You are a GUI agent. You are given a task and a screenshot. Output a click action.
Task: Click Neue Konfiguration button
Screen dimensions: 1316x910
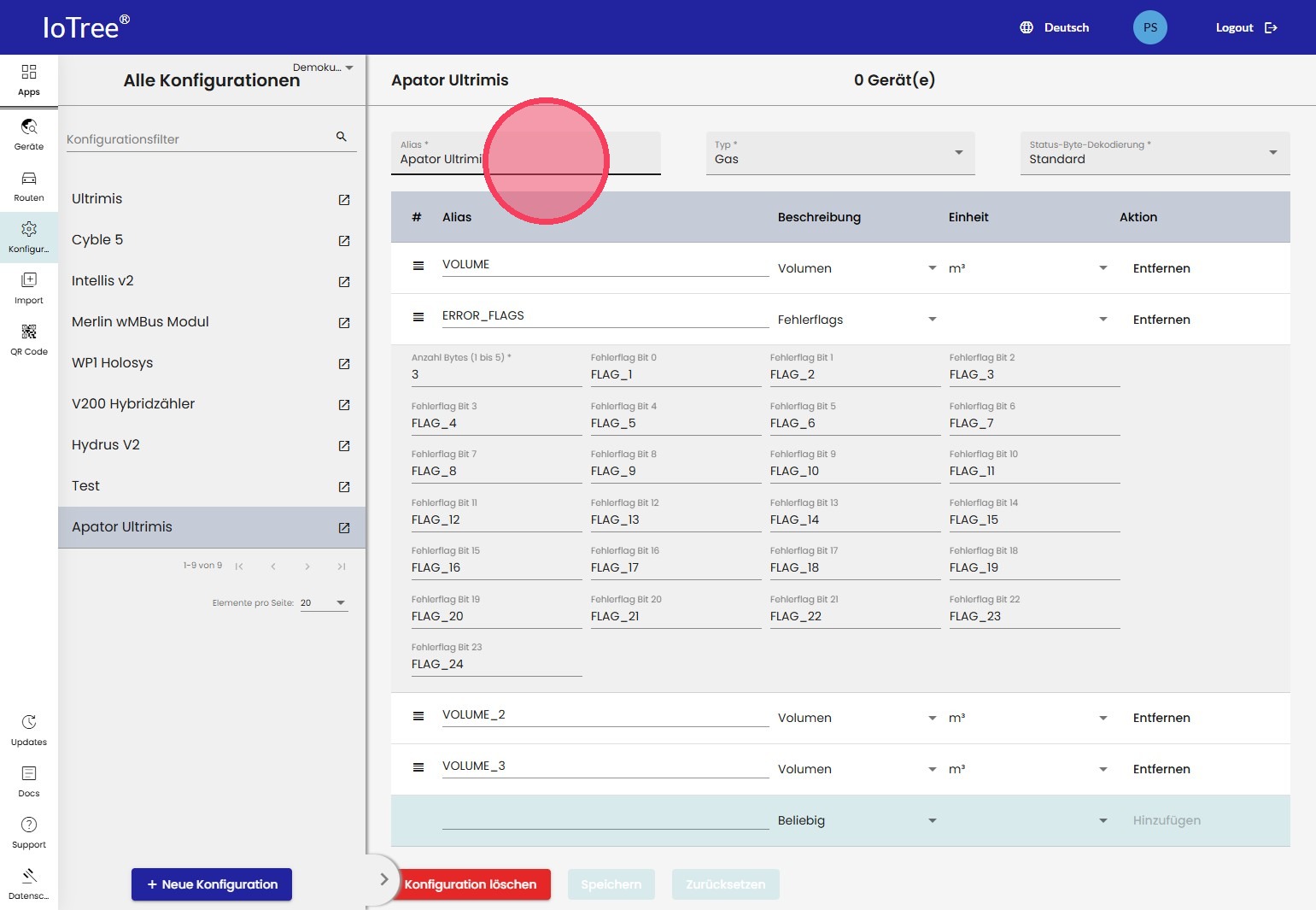(x=212, y=884)
